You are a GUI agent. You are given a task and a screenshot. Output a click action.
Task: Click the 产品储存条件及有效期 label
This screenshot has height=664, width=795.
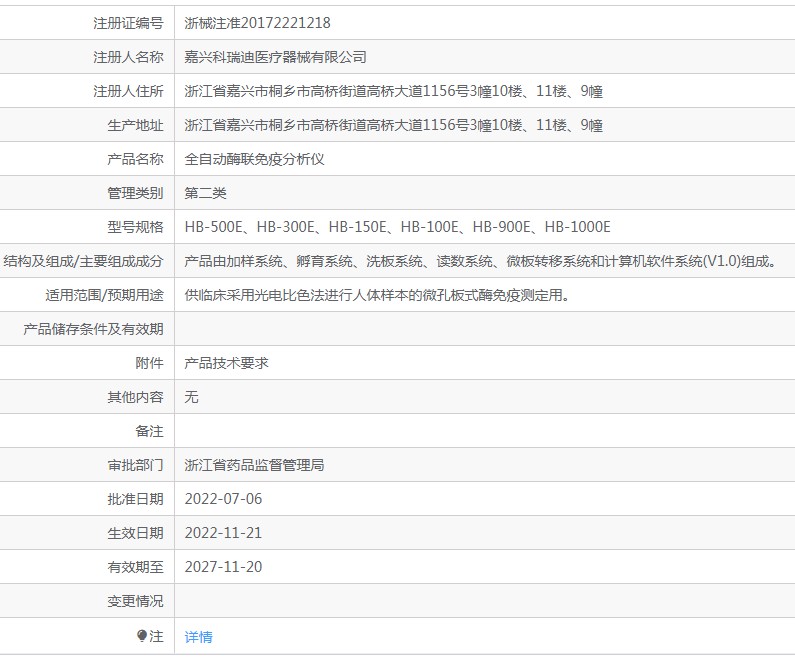tap(93, 329)
